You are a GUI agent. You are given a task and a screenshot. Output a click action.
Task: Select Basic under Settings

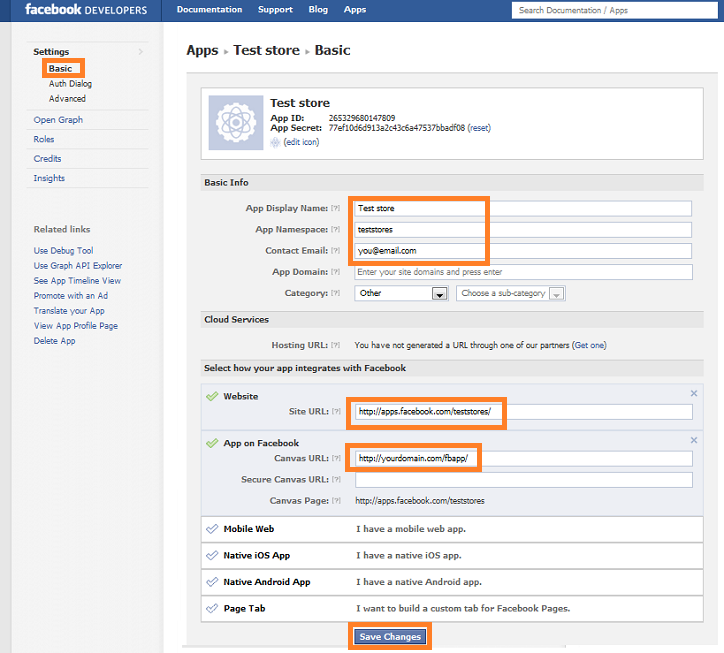coord(60,69)
